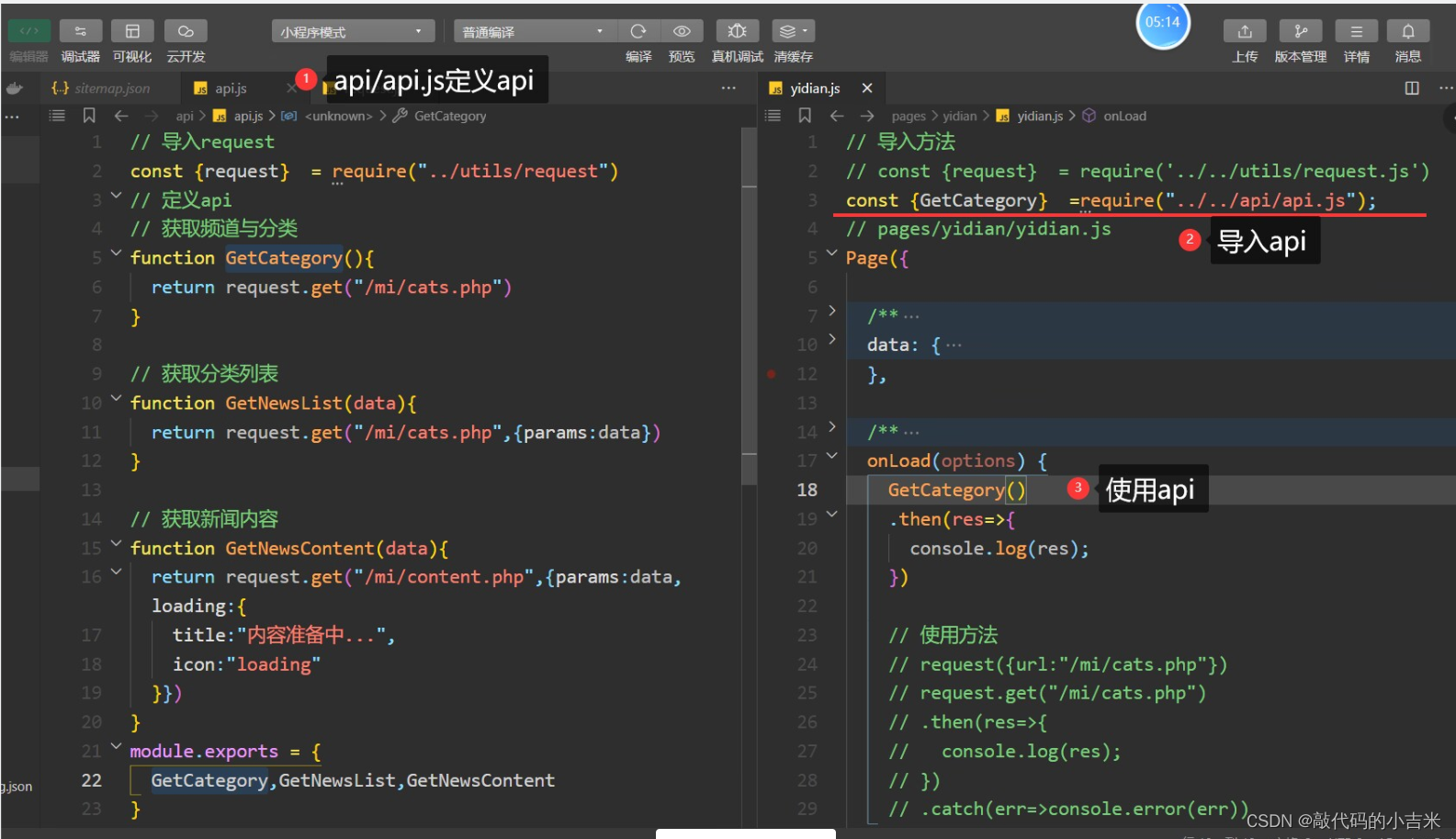
Task: Click the bookmark icon in right editor
Action: click(805, 116)
